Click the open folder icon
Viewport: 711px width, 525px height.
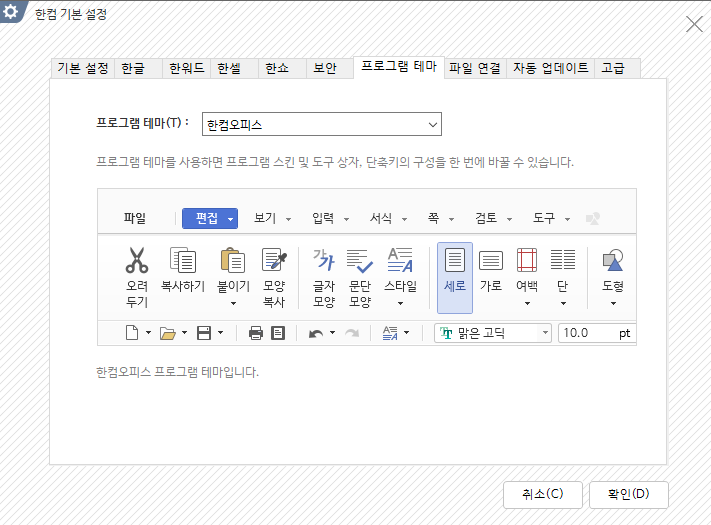(168, 334)
